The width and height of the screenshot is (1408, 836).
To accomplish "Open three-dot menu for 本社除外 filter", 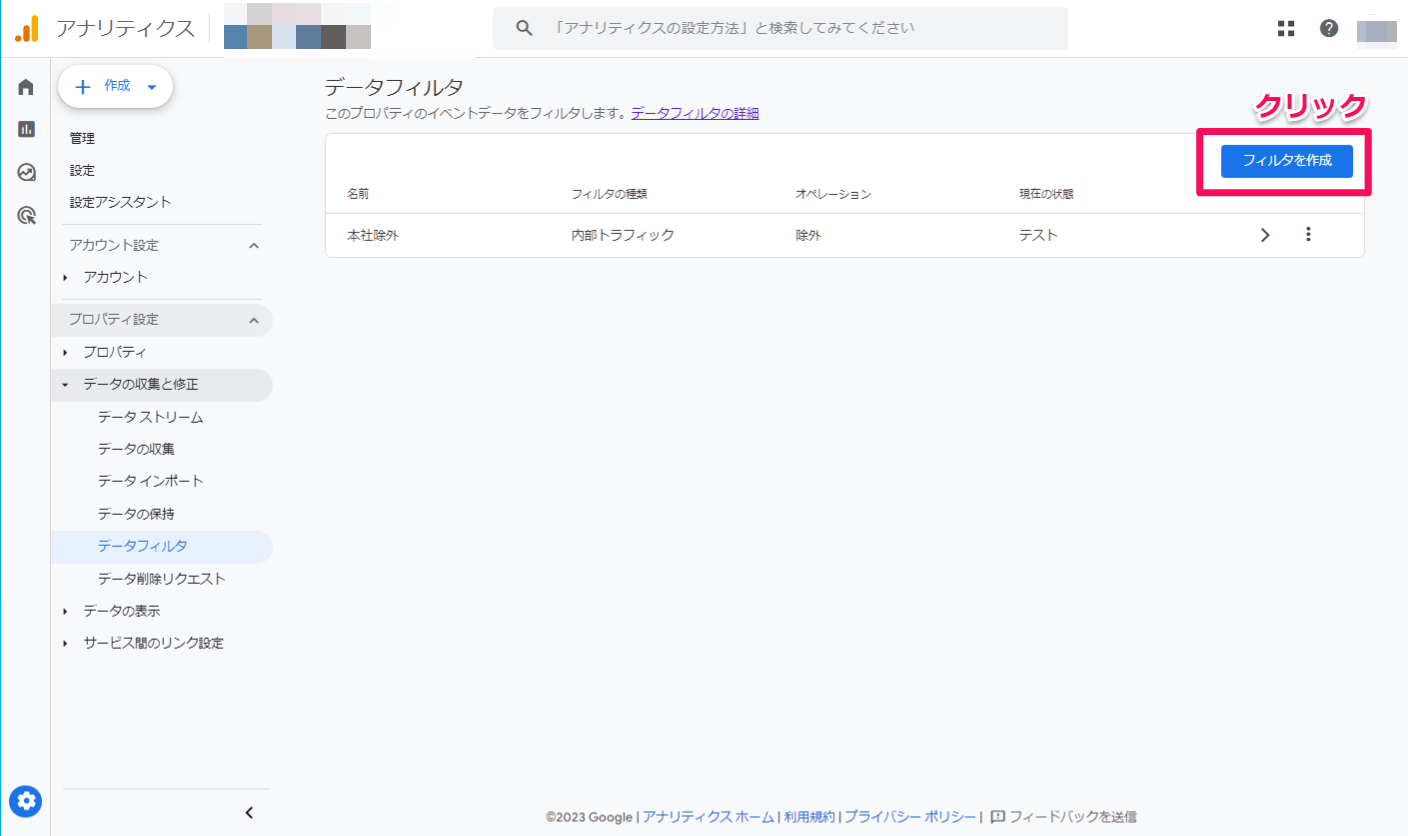I will coord(1308,235).
